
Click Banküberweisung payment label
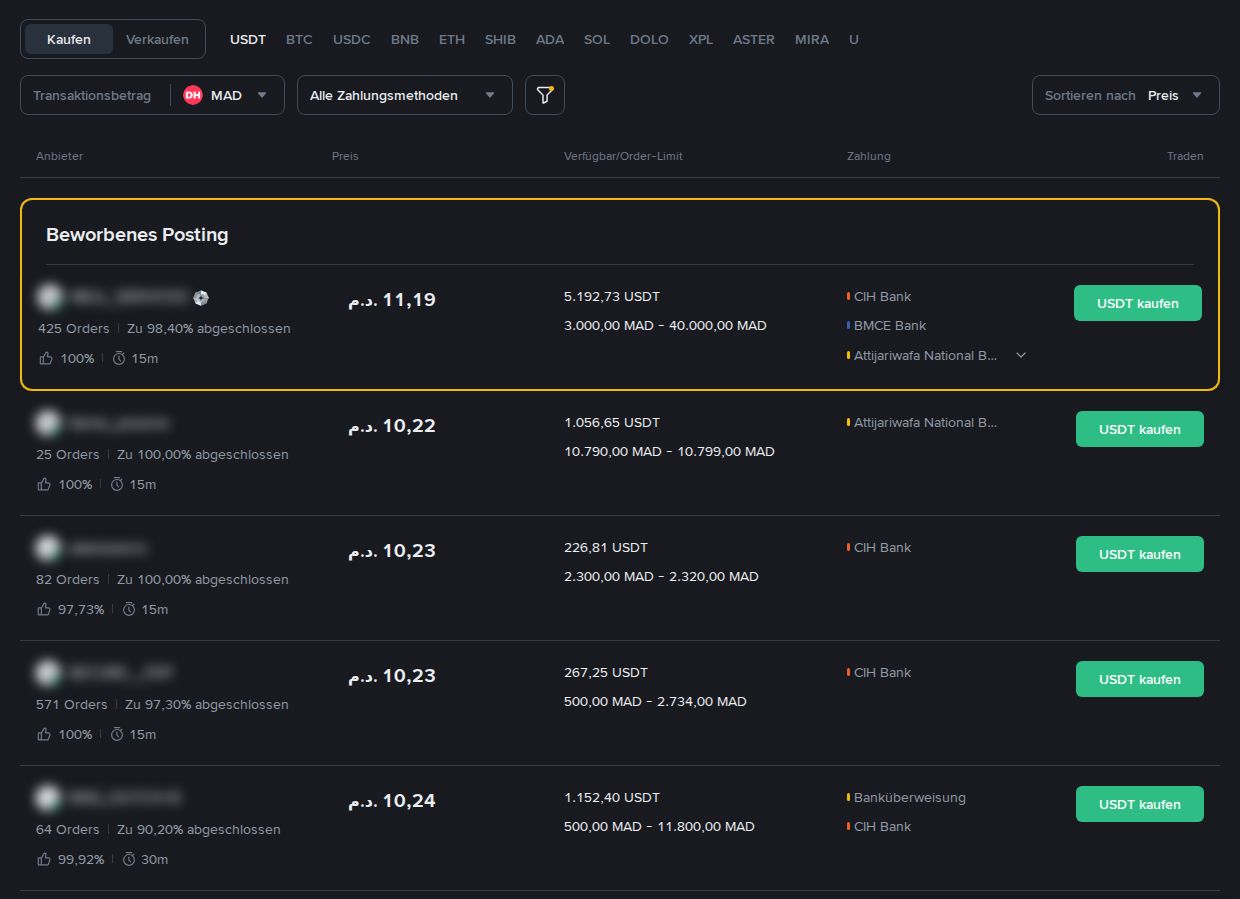(910, 798)
